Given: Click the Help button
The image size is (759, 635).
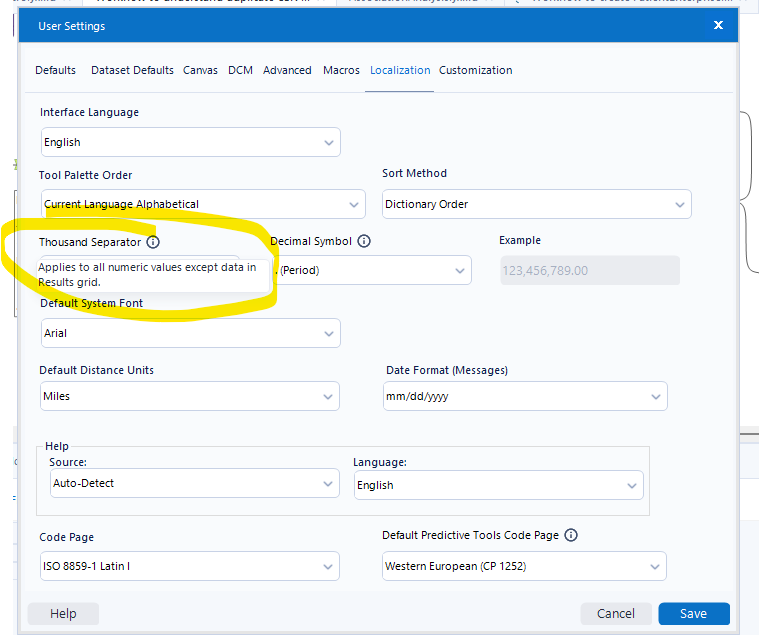Looking at the screenshot, I should coord(63,614).
